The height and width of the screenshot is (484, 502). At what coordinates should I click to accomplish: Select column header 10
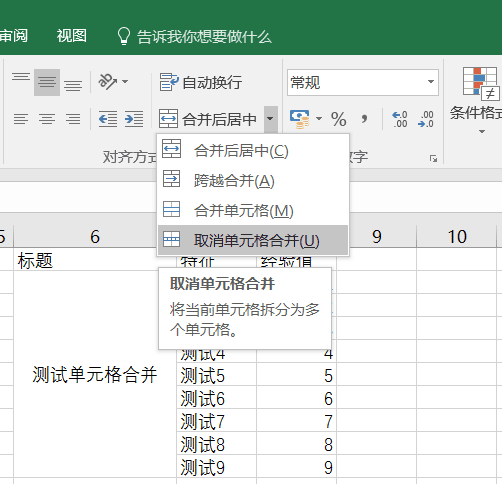[x=457, y=237]
